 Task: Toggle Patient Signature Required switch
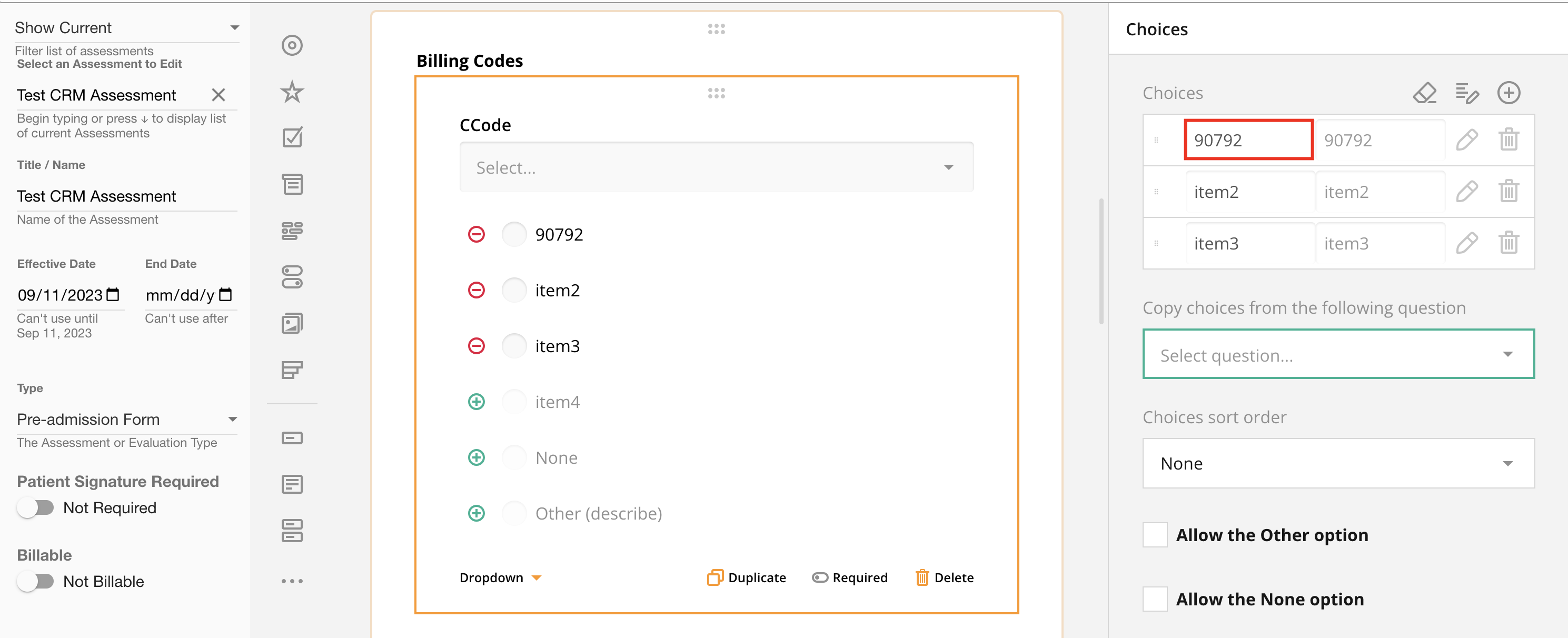click(36, 507)
